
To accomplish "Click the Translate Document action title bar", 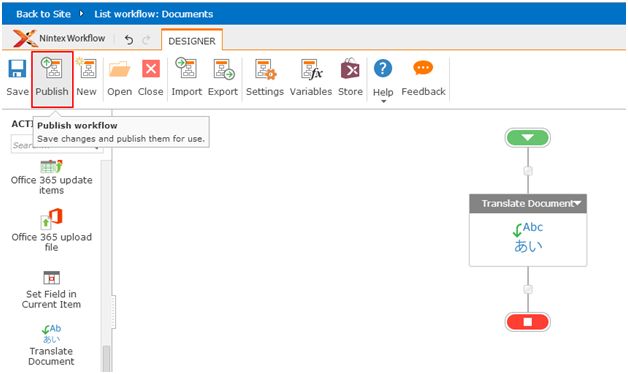I will click(528, 203).
